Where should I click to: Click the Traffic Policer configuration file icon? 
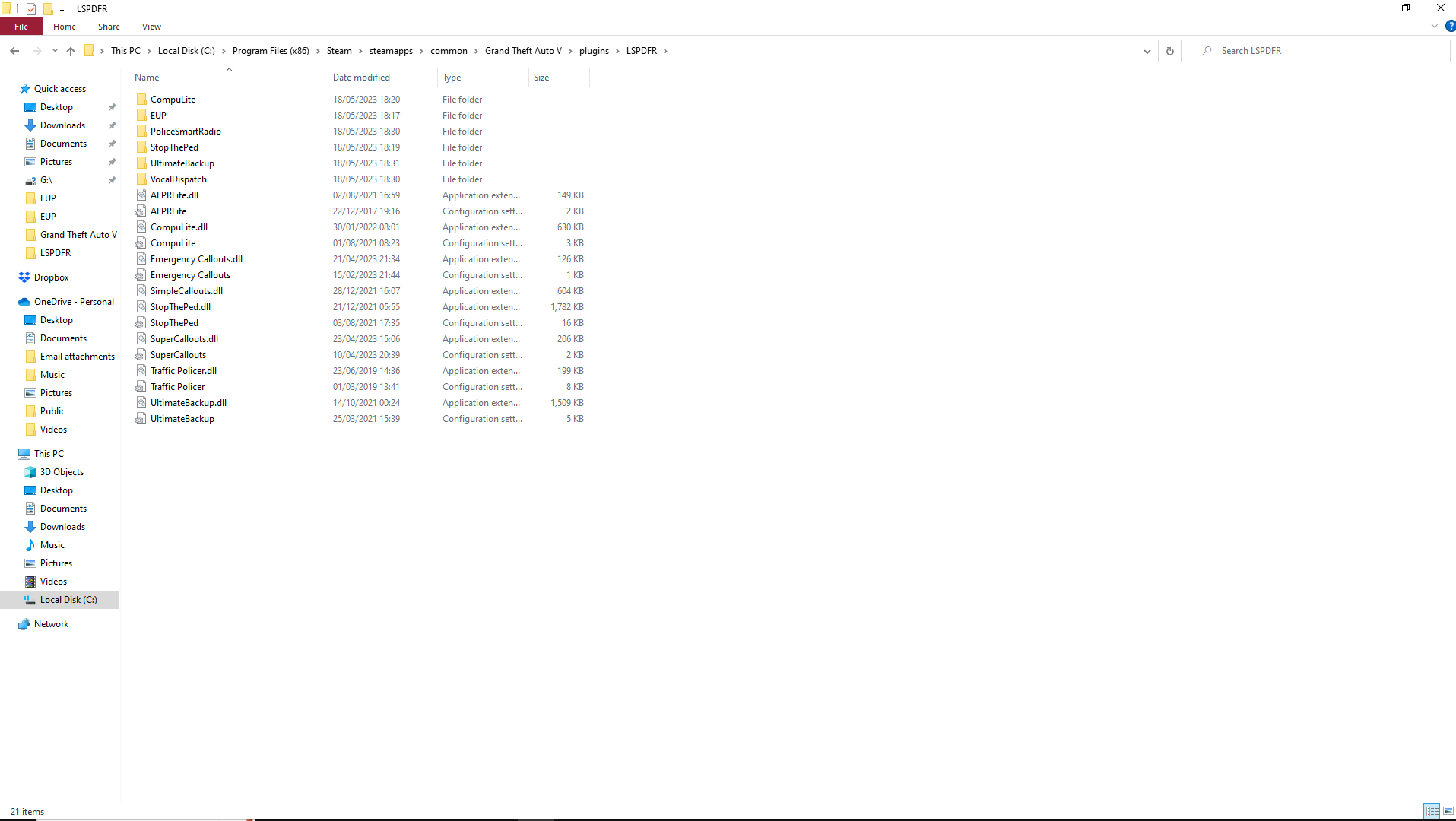(x=141, y=387)
